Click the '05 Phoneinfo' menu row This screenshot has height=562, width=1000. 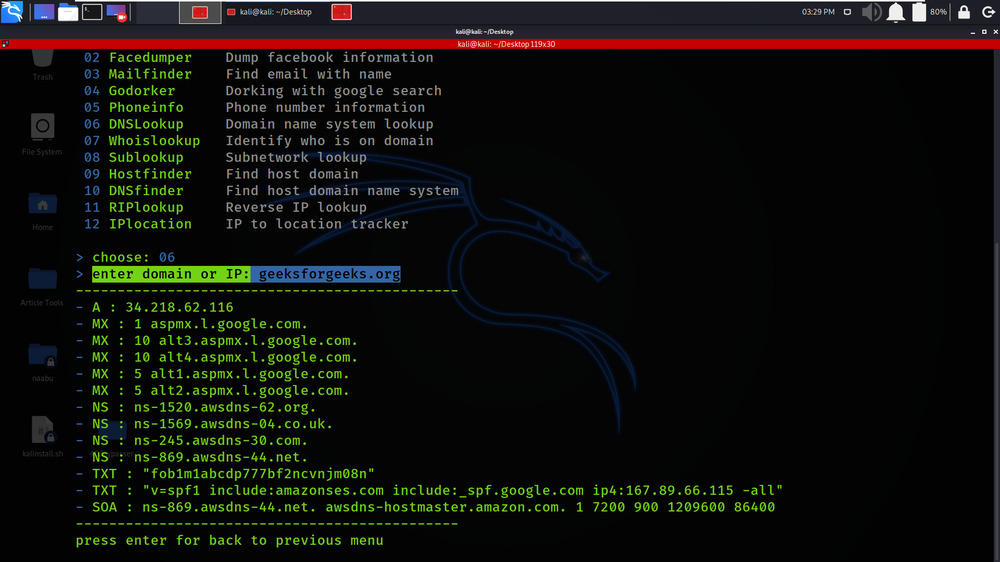coord(254,107)
